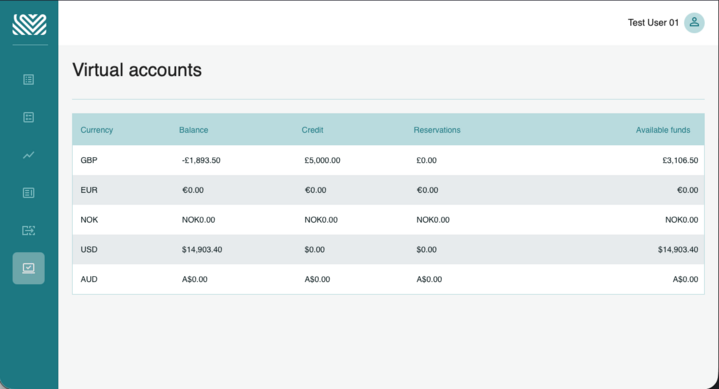Click USD credit $0.00

point(315,250)
